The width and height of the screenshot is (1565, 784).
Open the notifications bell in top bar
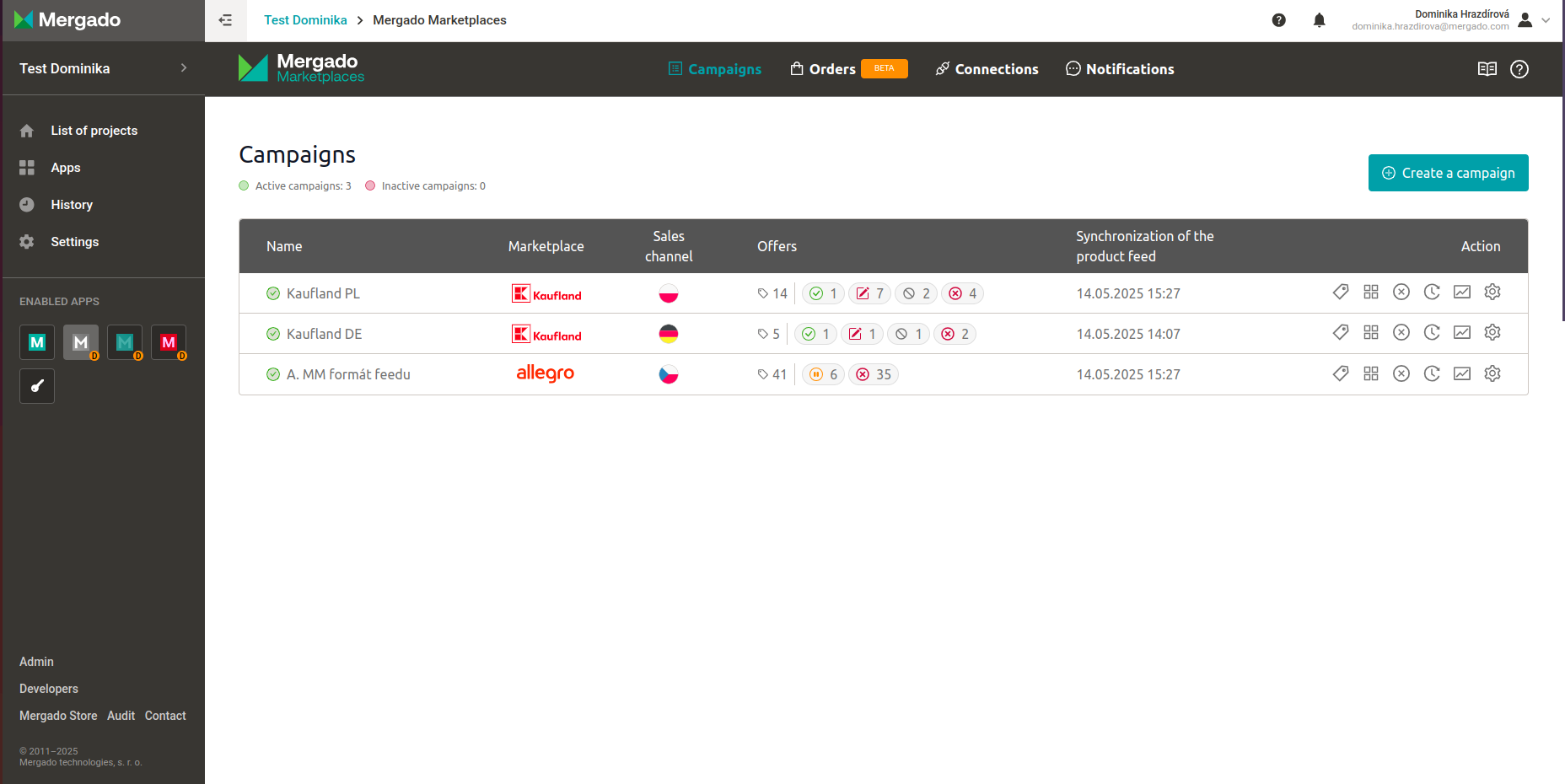pos(1319,20)
